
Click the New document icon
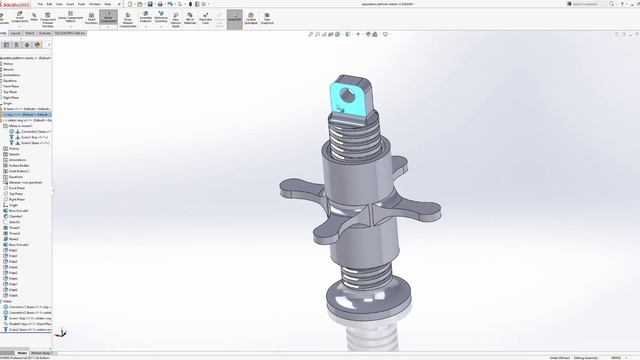coord(130,4)
